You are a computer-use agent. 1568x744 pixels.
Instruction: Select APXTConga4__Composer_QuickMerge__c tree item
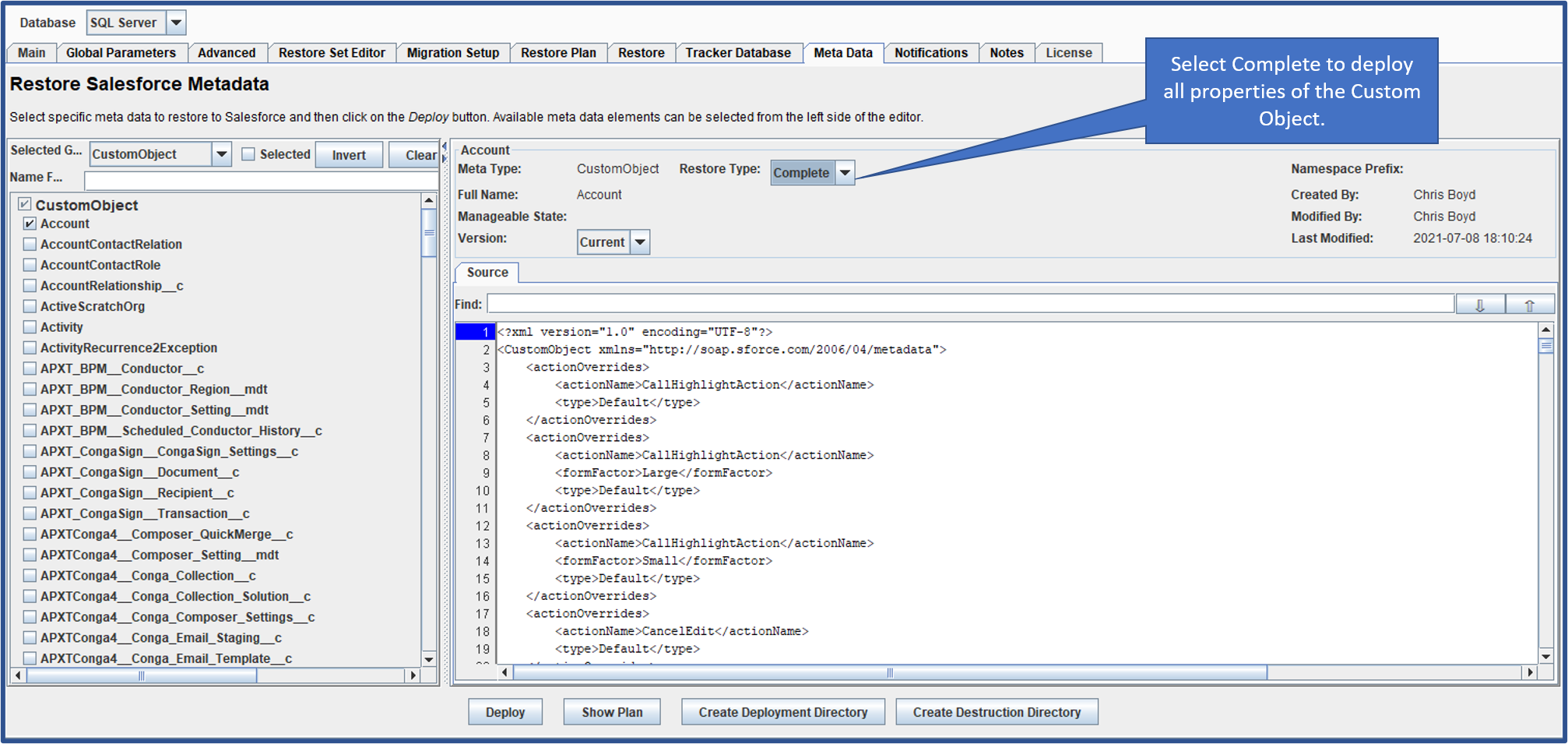click(167, 534)
